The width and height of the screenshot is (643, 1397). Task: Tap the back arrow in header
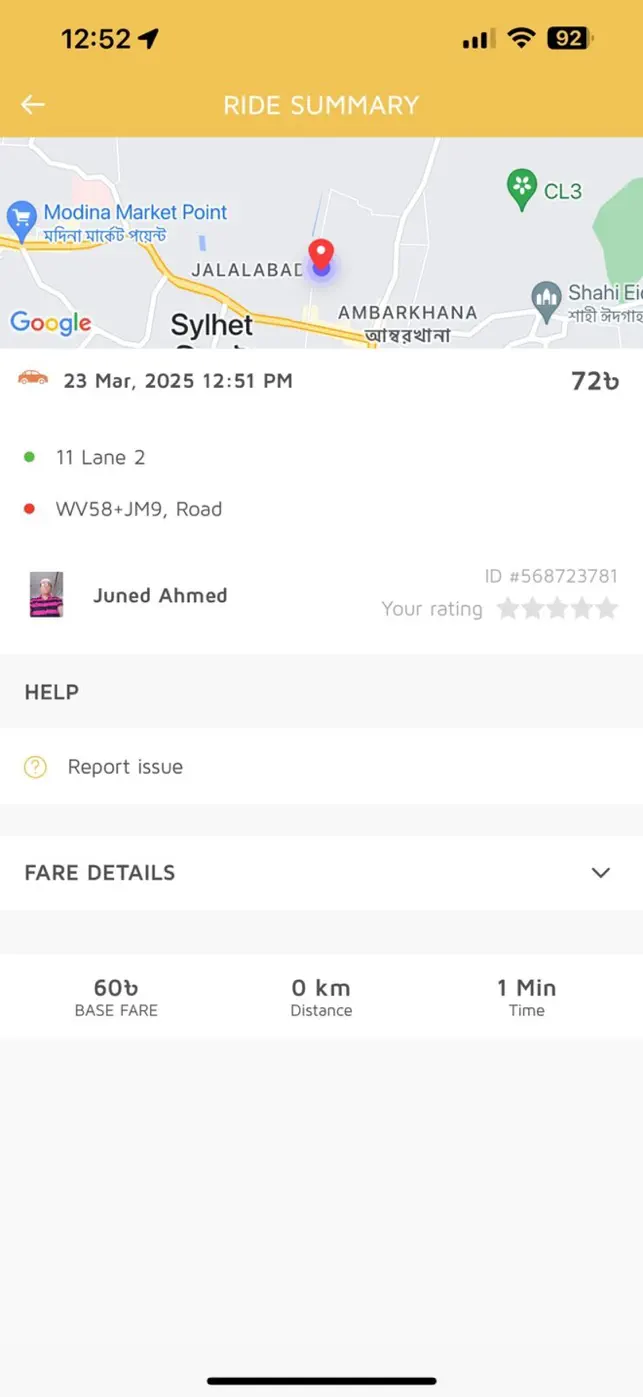33,105
